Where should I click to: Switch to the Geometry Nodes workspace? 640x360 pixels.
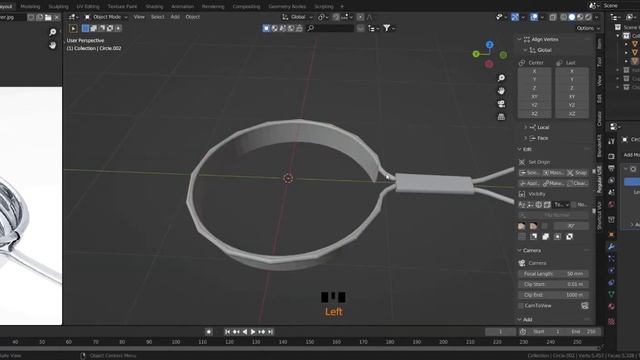point(287,6)
